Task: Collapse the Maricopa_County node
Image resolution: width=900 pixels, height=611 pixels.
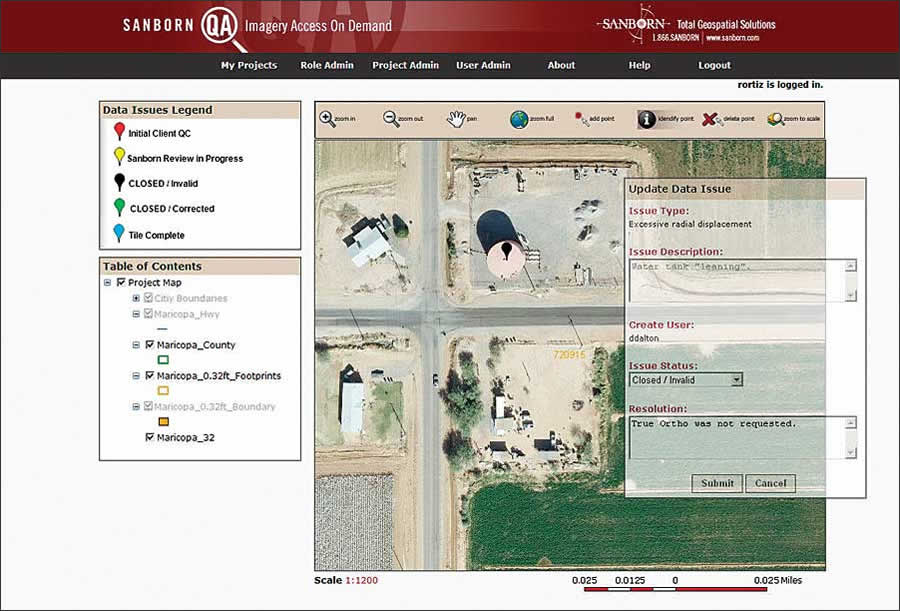Action: (x=136, y=345)
